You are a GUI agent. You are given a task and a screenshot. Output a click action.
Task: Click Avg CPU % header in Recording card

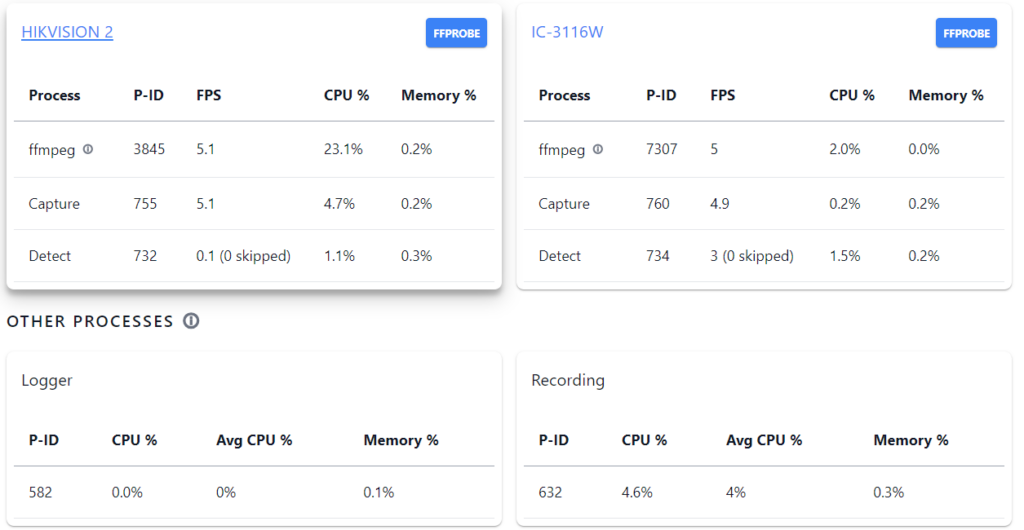[x=763, y=440]
